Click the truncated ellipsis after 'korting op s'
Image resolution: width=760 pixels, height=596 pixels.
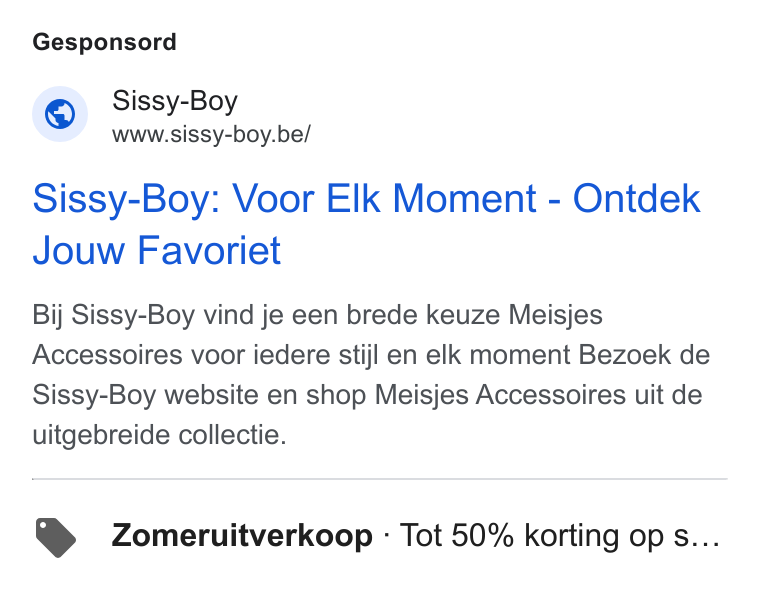(708, 537)
